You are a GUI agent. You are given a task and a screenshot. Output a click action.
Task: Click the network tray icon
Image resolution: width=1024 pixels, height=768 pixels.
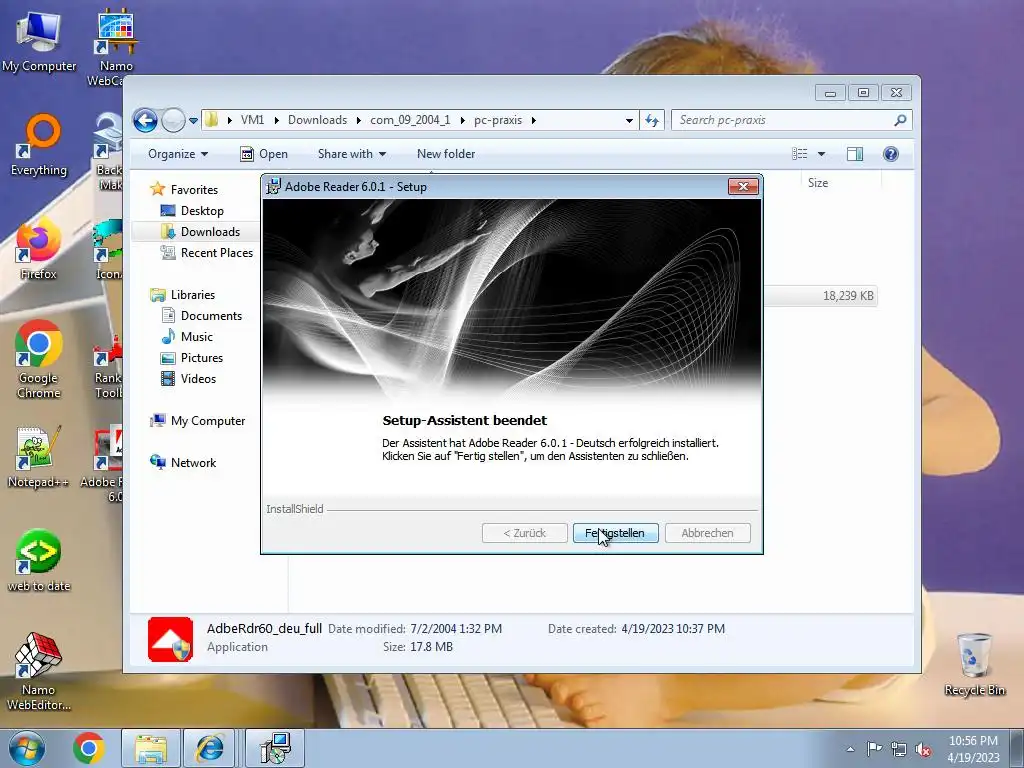point(899,749)
